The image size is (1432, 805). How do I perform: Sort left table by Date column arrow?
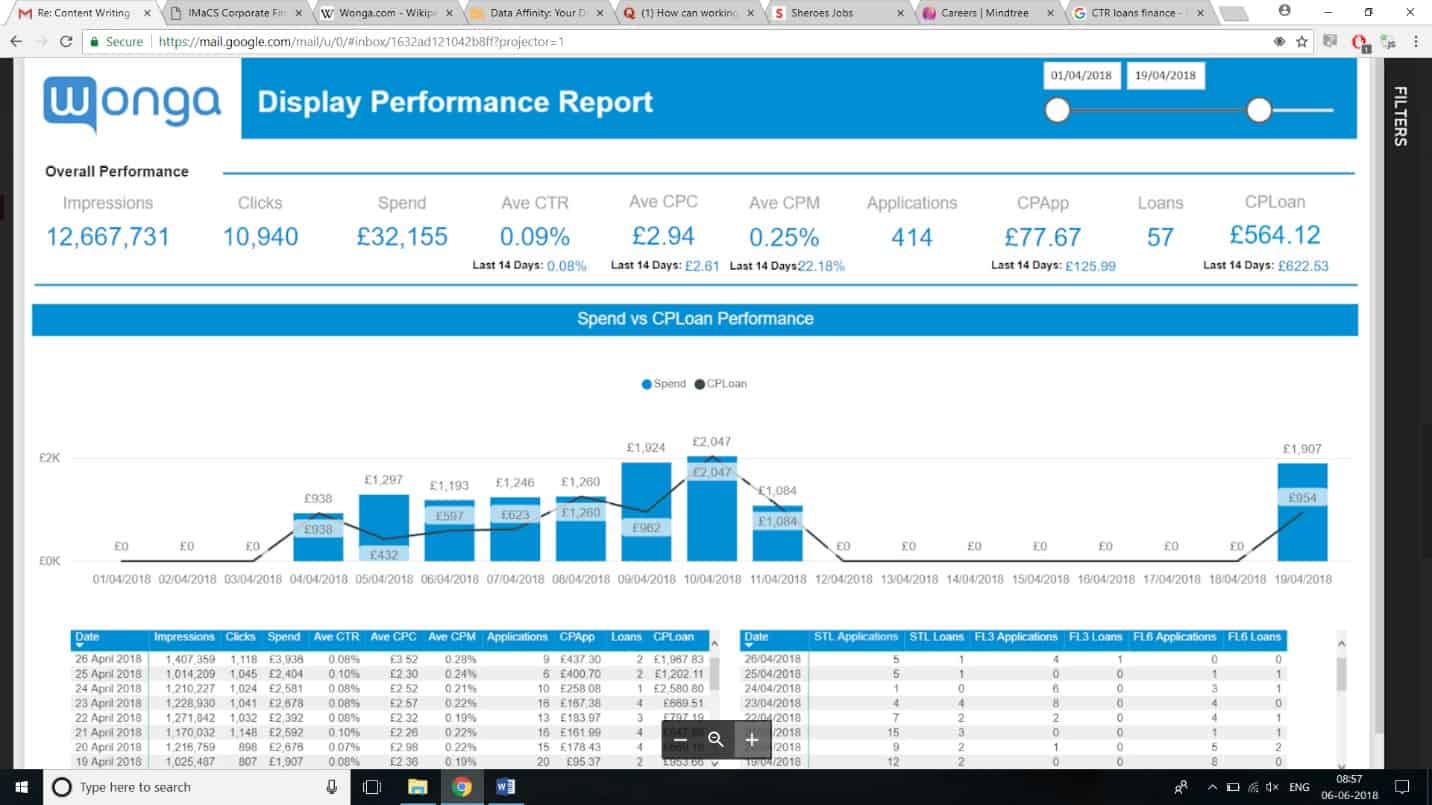coord(81,646)
